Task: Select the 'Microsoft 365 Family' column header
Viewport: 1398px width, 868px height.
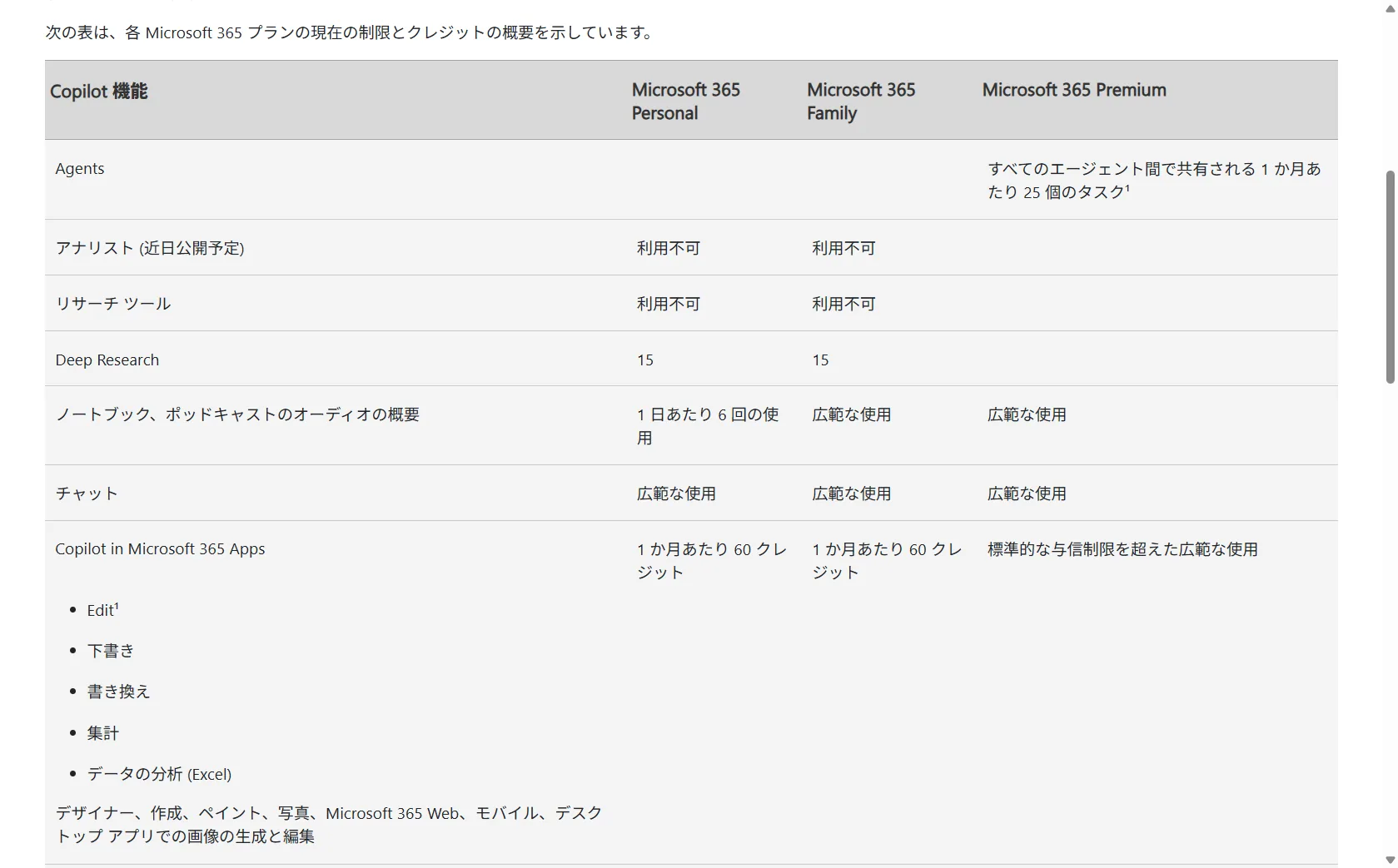Action: tap(860, 102)
